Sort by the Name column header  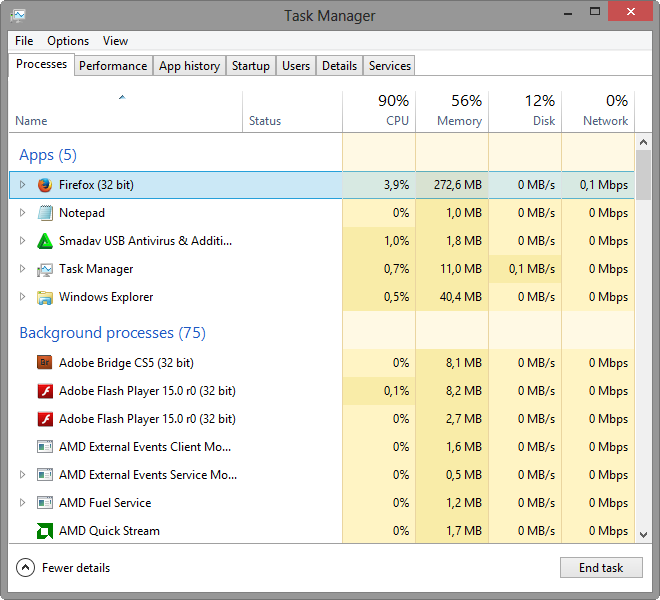tap(125, 112)
